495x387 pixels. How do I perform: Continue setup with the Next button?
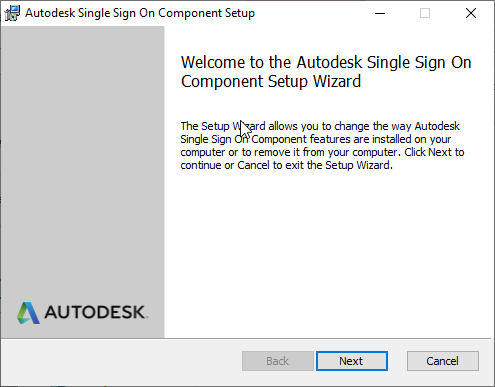[352, 361]
